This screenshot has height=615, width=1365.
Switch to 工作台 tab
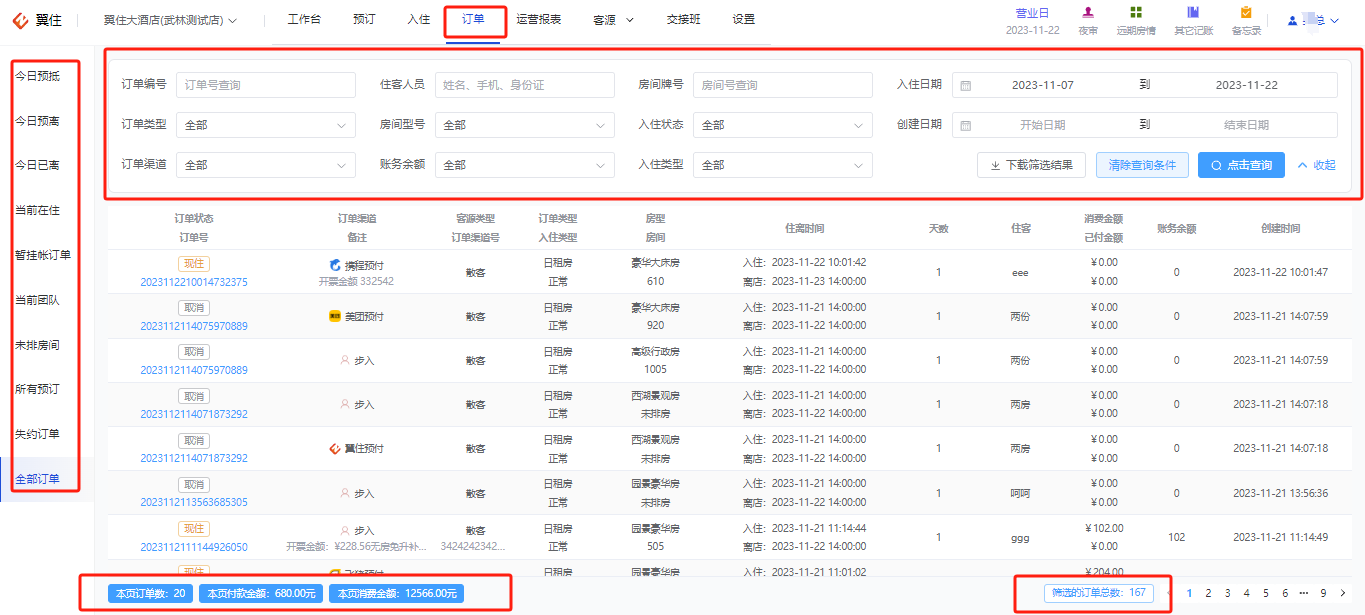point(304,19)
